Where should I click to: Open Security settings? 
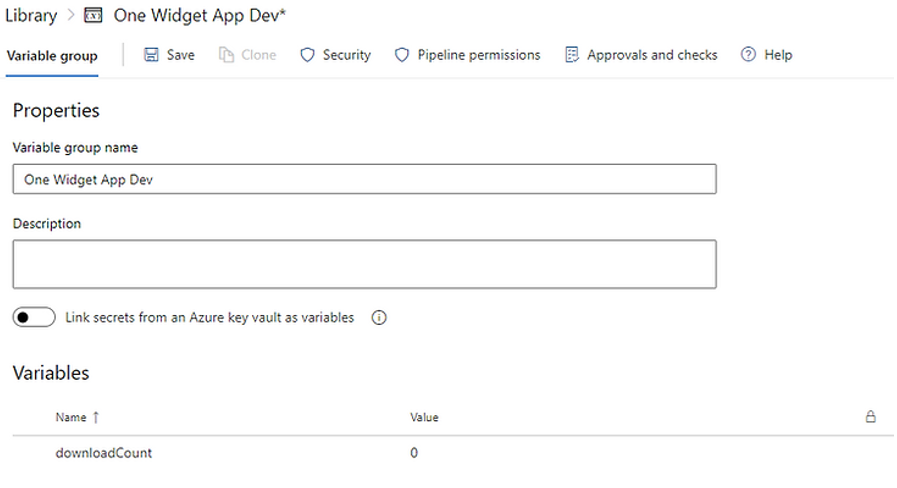336,55
